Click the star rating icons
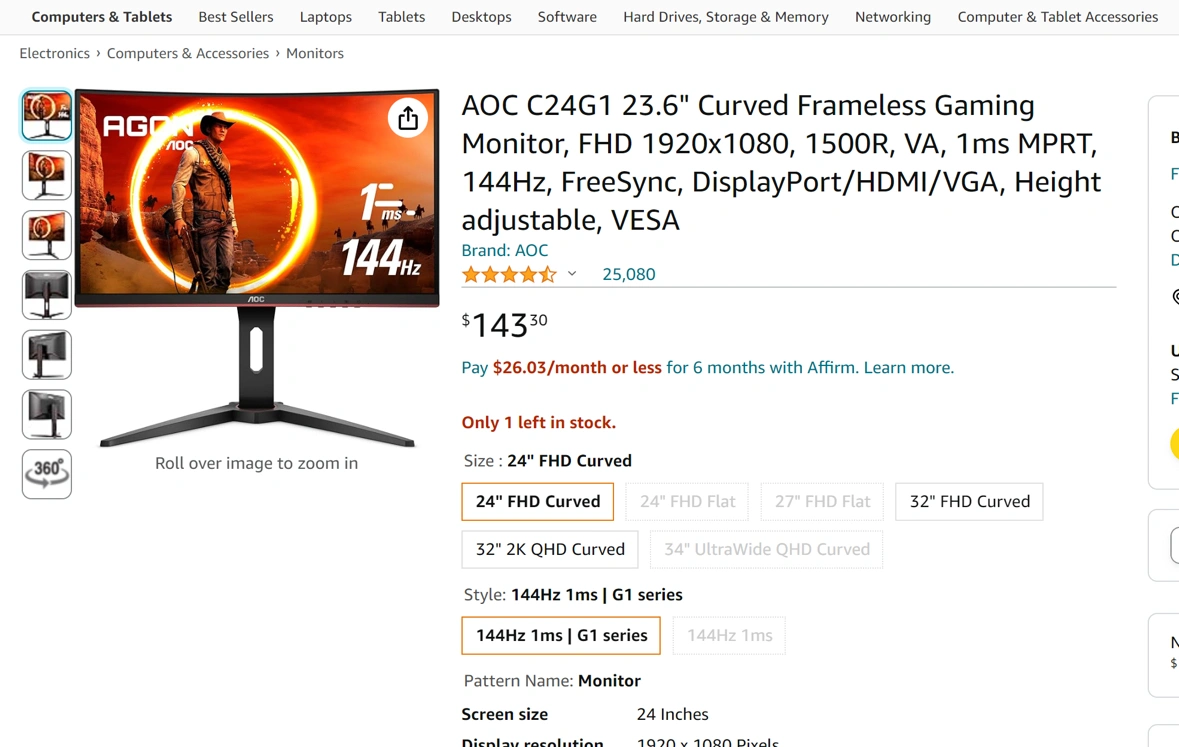 point(509,275)
